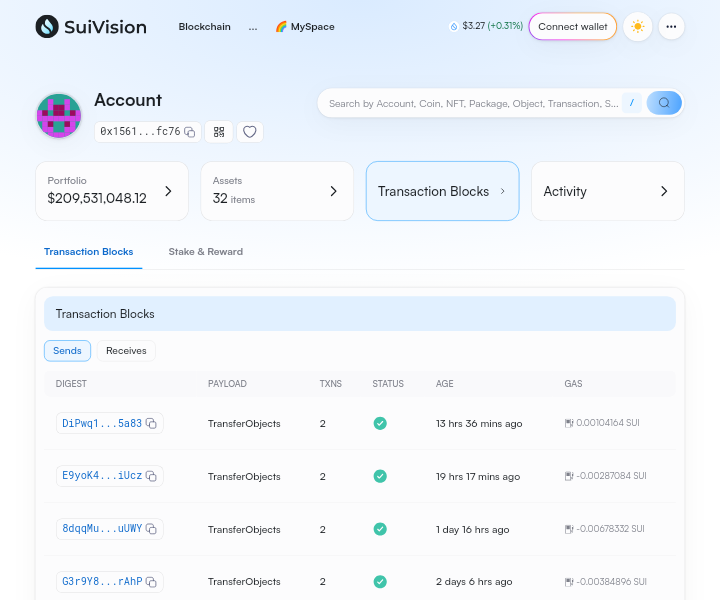The height and width of the screenshot is (600, 720).
Task: Copy digest E9yoK4...iUcz
Action: [151, 477]
